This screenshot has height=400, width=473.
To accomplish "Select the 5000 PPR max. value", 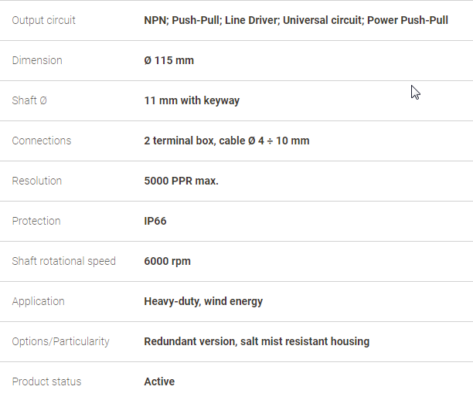I will pos(181,181).
